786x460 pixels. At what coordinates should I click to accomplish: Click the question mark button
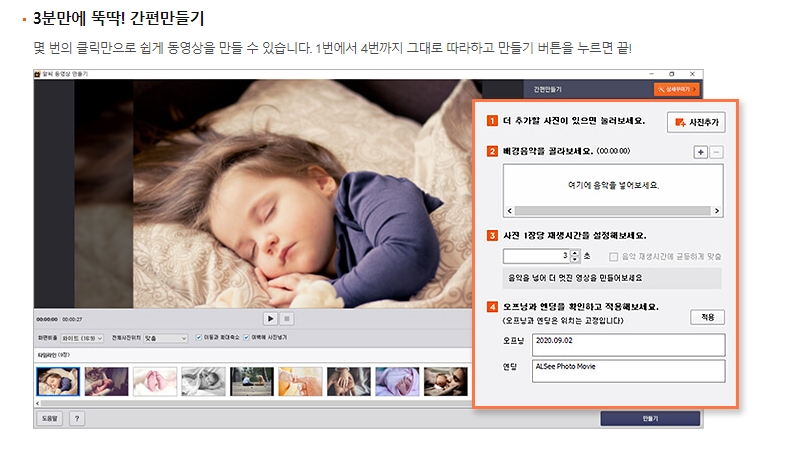coord(77,418)
